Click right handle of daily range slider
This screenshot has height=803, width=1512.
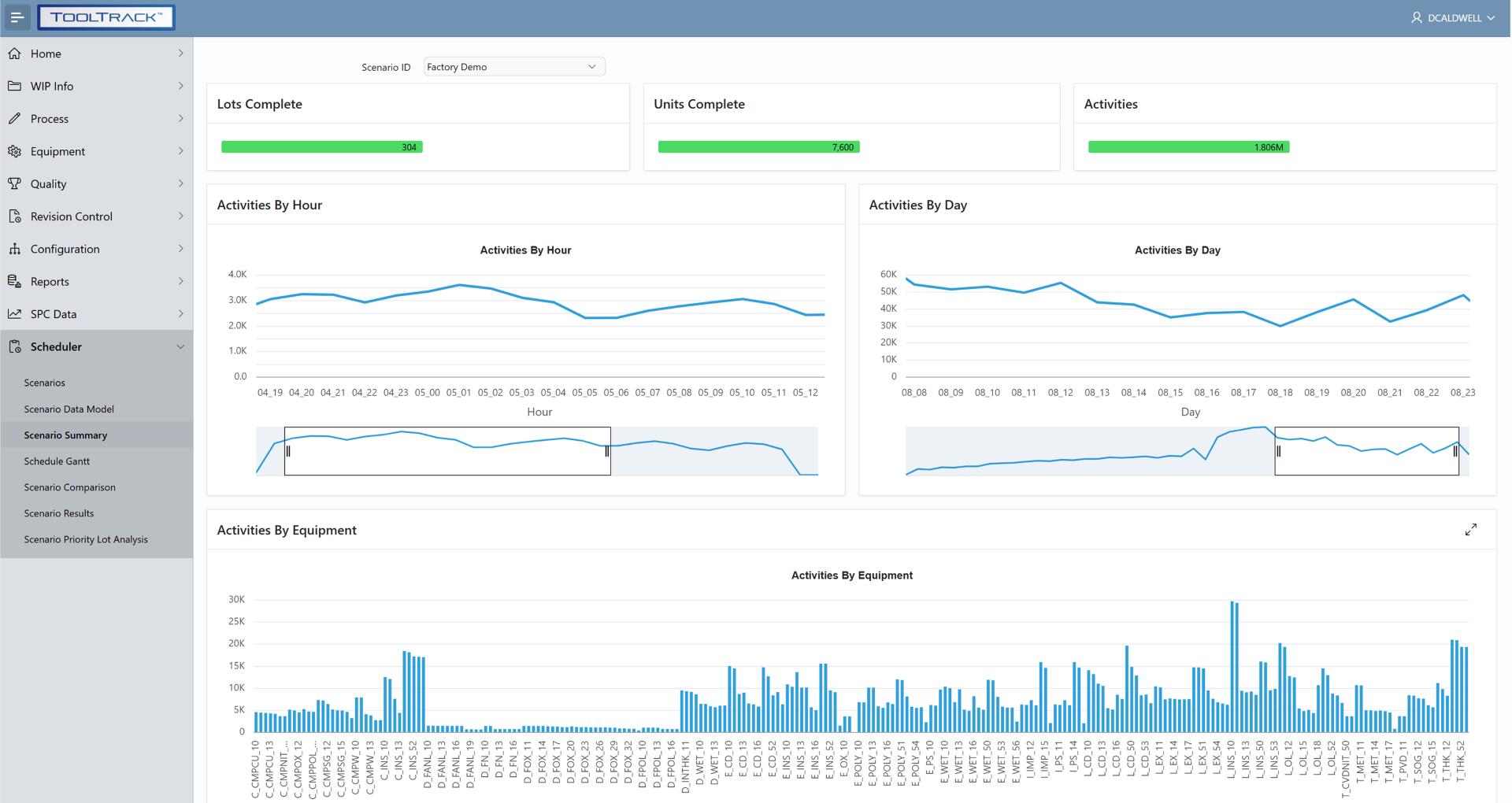(x=1455, y=451)
